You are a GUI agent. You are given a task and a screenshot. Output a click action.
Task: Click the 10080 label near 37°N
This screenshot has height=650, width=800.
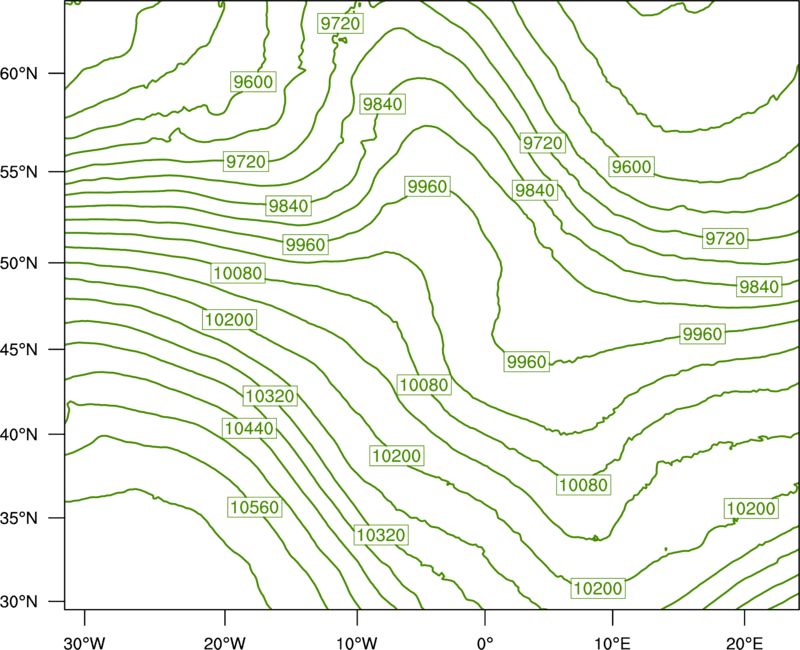pyautogui.click(x=584, y=484)
